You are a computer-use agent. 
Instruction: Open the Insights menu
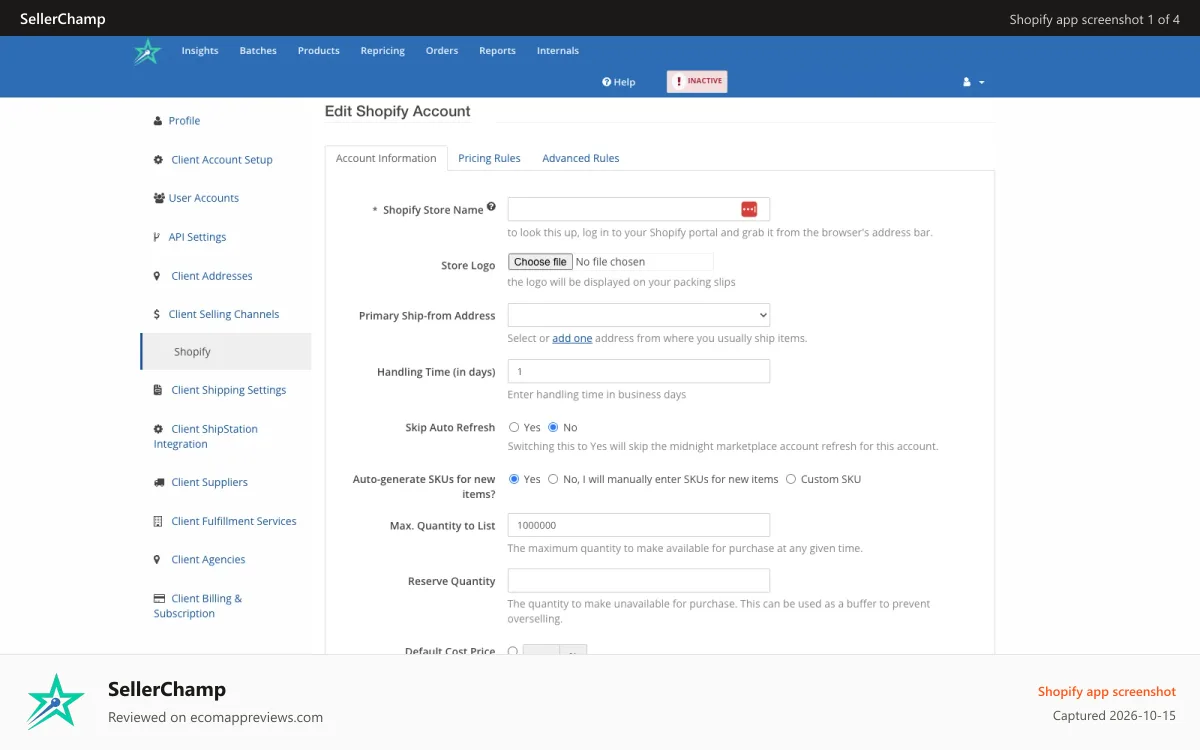click(200, 51)
